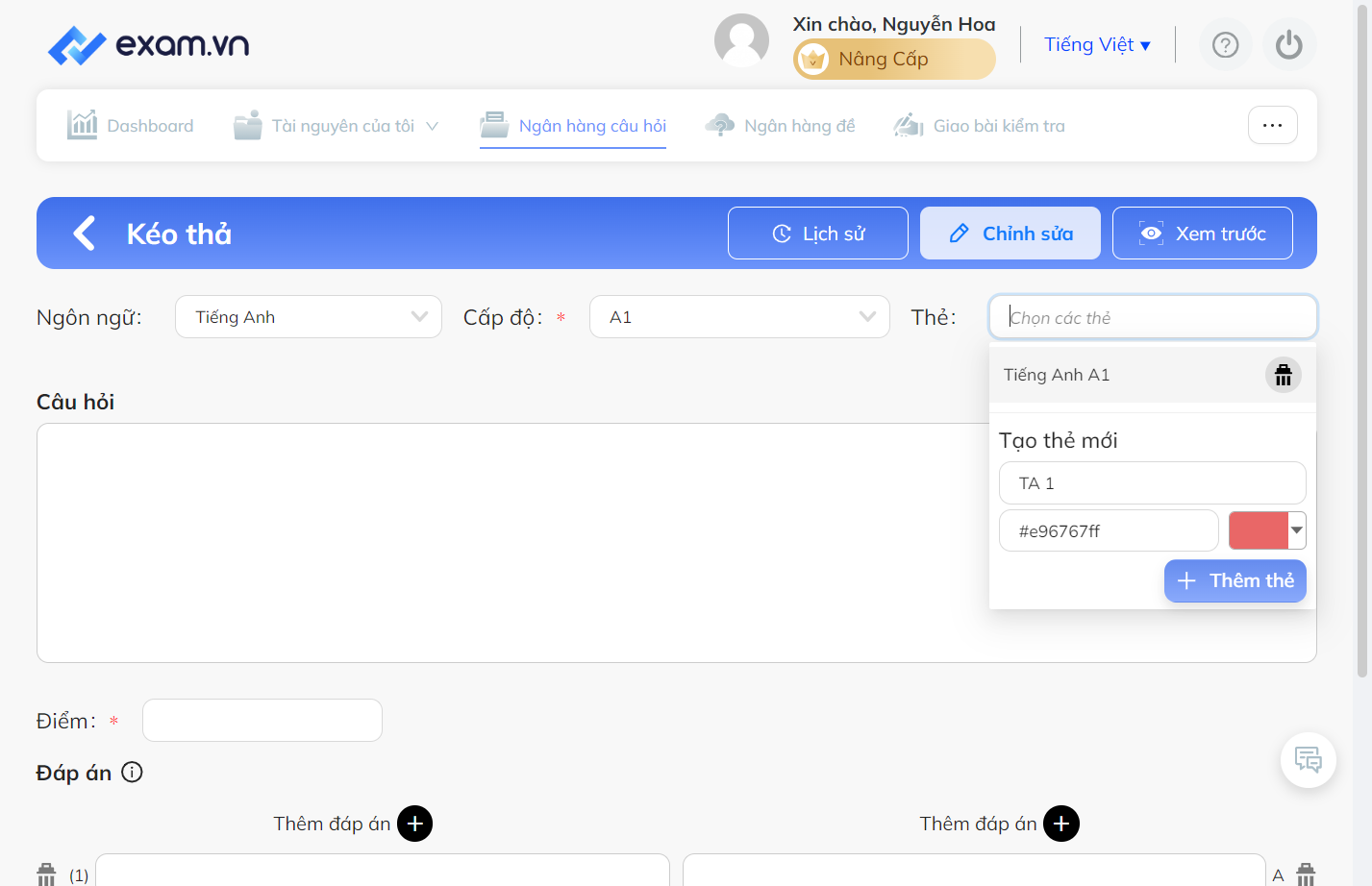This screenshot has width=1372, height=886.
Task: Open the Dashboard tab
Action: coord(130,125)
